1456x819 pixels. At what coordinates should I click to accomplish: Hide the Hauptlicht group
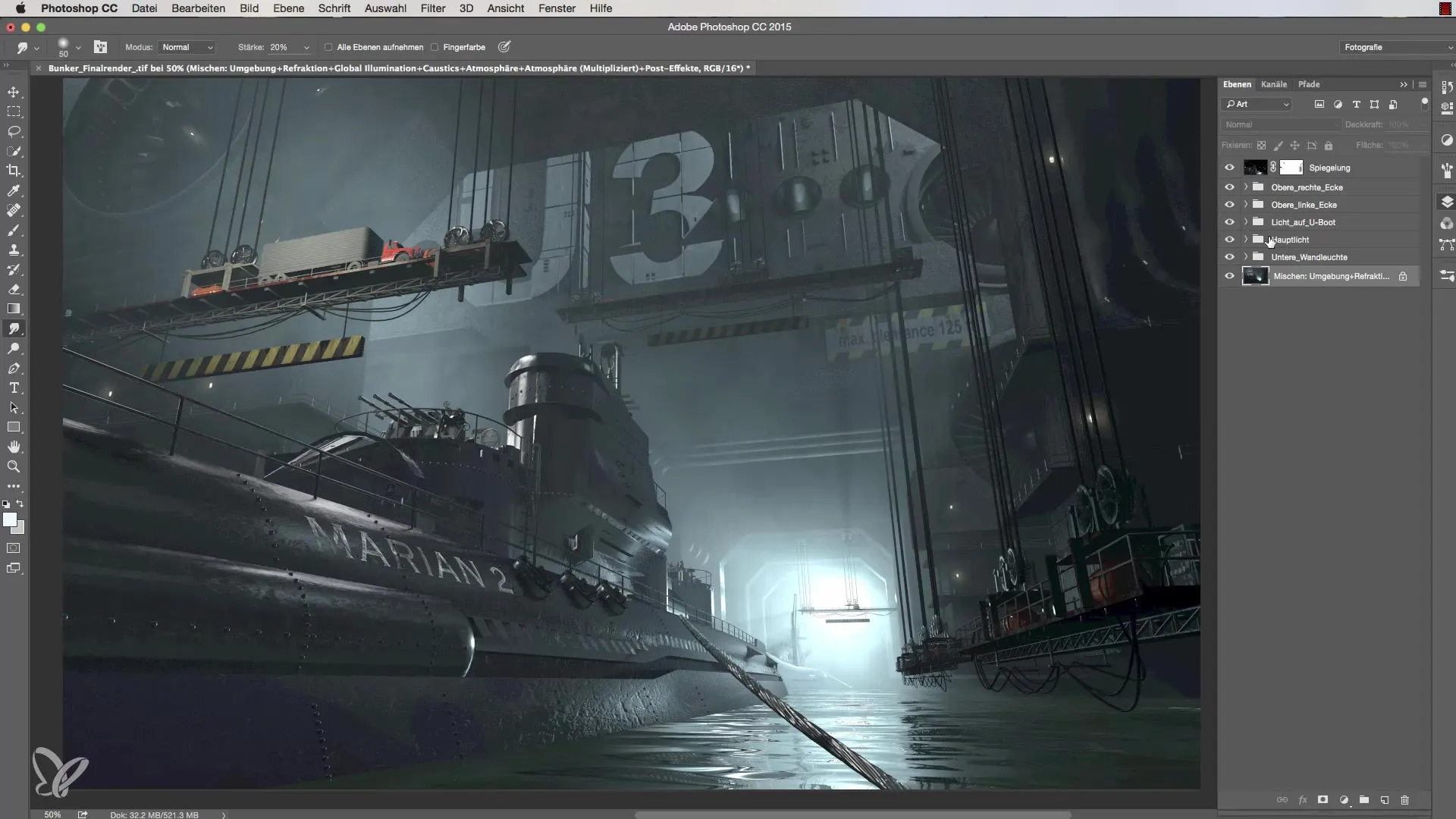coord(1229,240)
